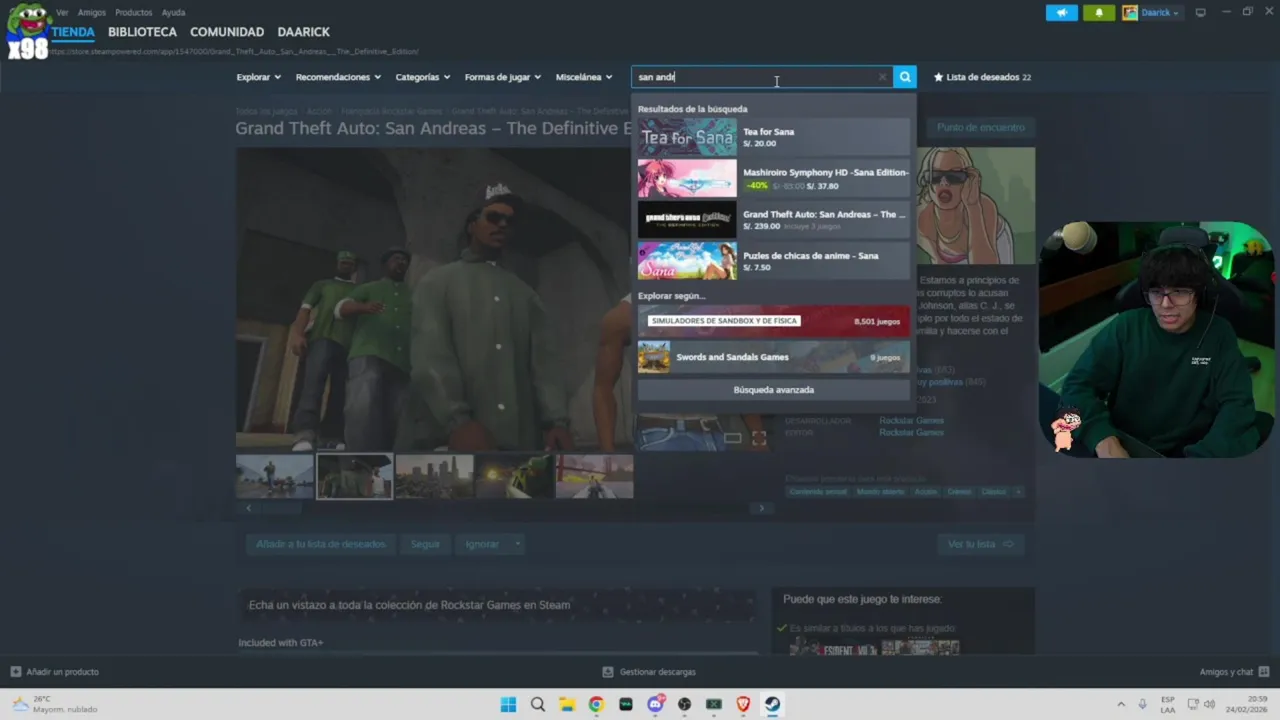This screenshot has width=1280, height=720.
Task: Click the Ignorar button
Action: click(x=482, y=544)
